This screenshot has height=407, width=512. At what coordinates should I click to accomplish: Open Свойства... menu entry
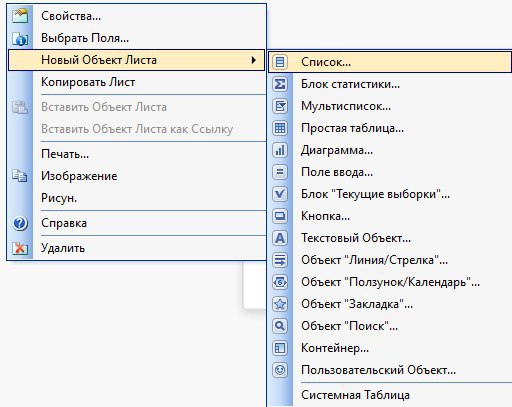(136, 16)
